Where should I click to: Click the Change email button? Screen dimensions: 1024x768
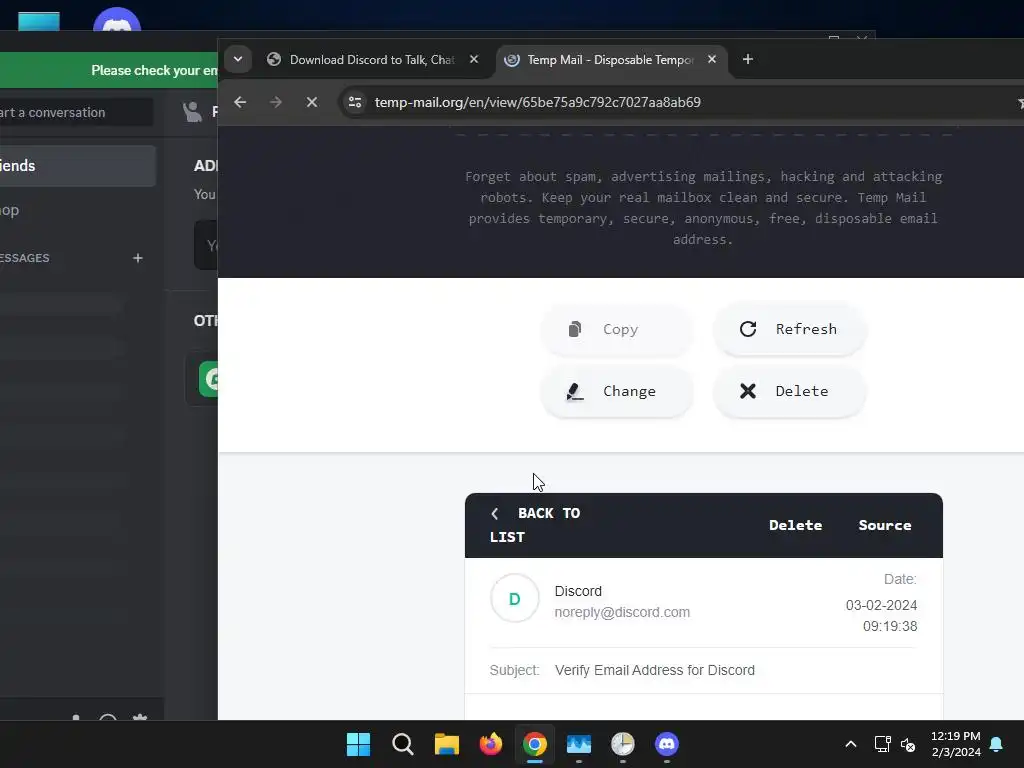[x=616, y=391]
